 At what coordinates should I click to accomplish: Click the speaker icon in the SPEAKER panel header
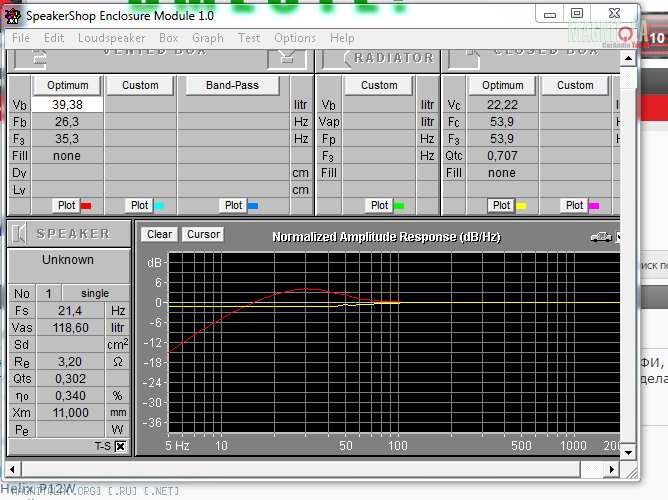coord(21,234)
